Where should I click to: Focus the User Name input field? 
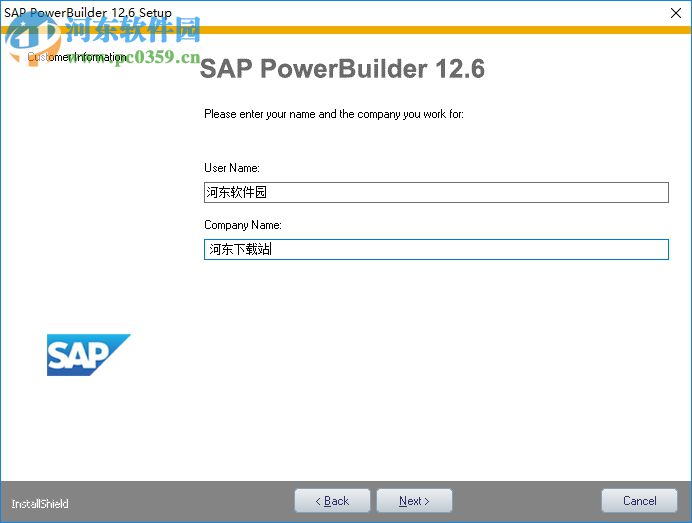tap(436, 192)
